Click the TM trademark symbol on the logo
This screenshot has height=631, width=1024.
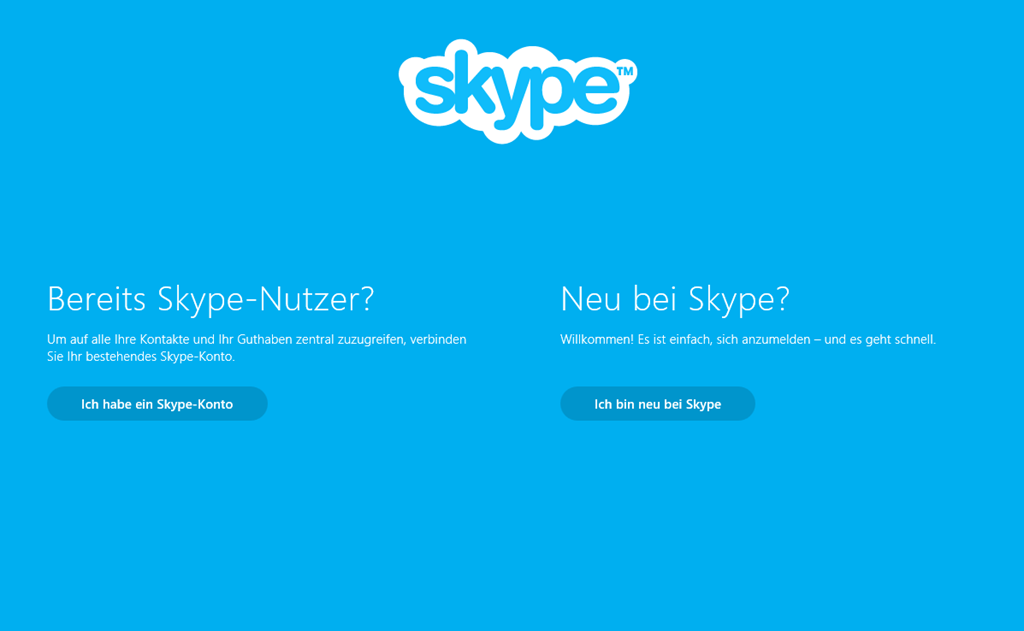625,72
